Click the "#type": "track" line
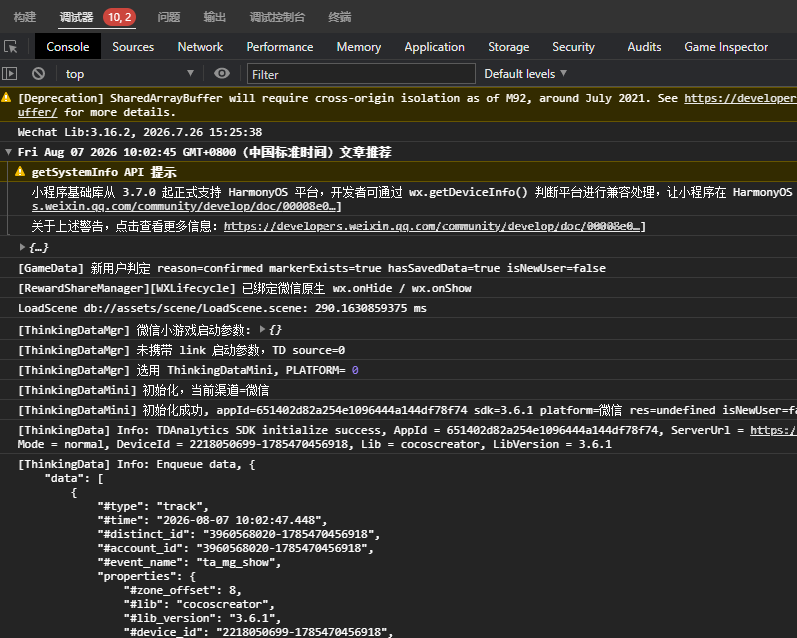The width and height of the screenshot is (797, 638). [153, 506]
